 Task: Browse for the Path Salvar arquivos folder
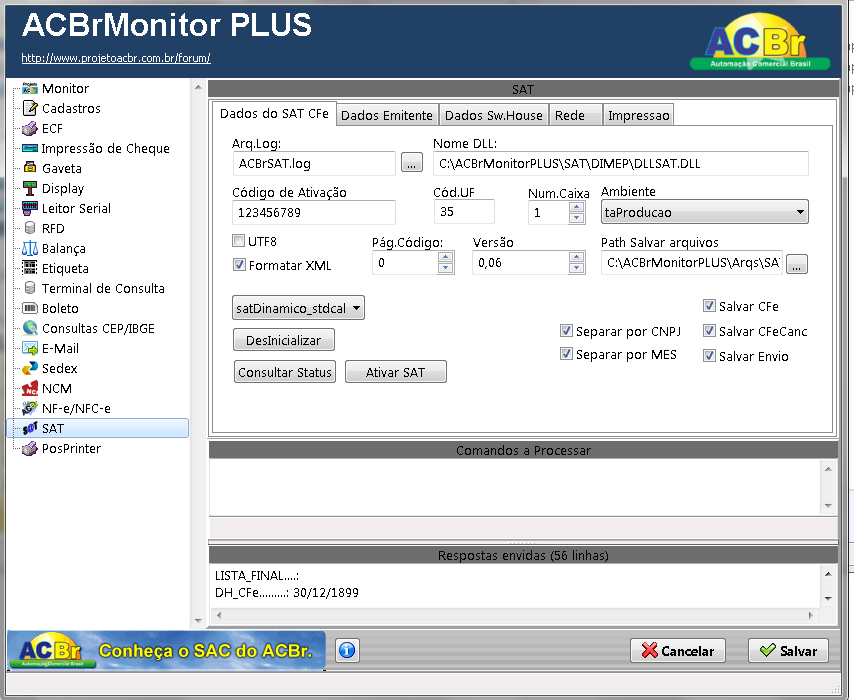click(797, 264)
